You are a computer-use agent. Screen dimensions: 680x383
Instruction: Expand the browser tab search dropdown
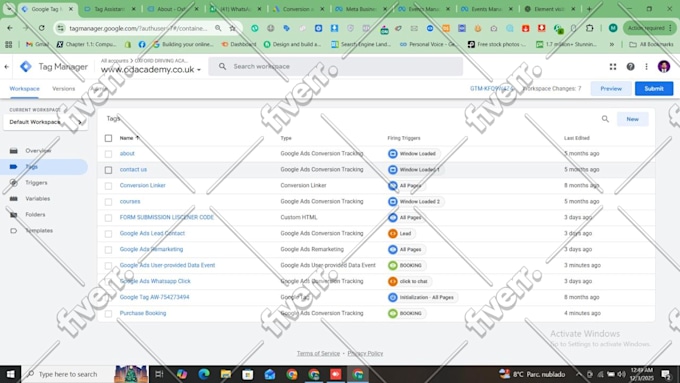pos(9,9)
